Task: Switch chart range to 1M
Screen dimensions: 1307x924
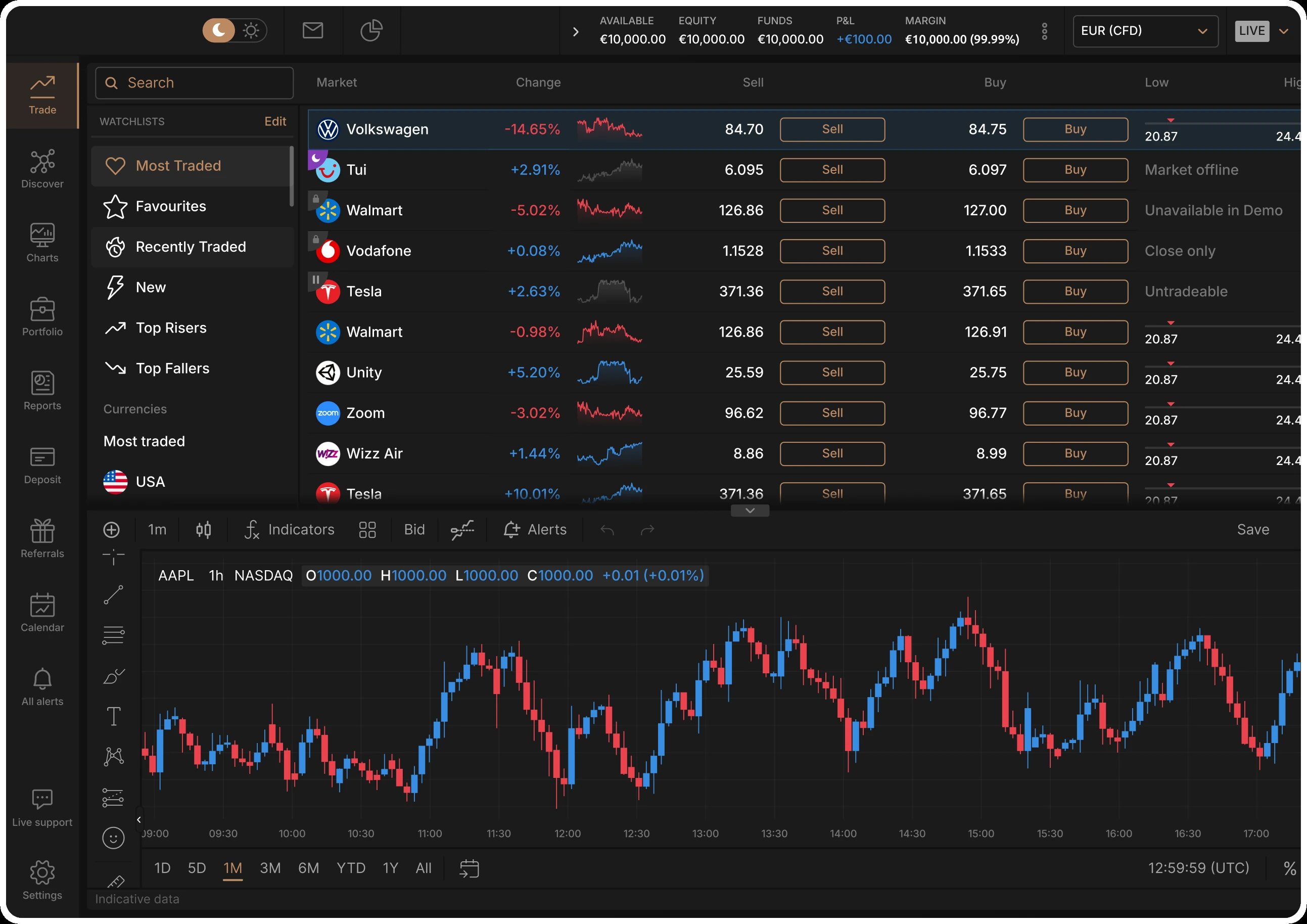Action: [x=232, y=869]
